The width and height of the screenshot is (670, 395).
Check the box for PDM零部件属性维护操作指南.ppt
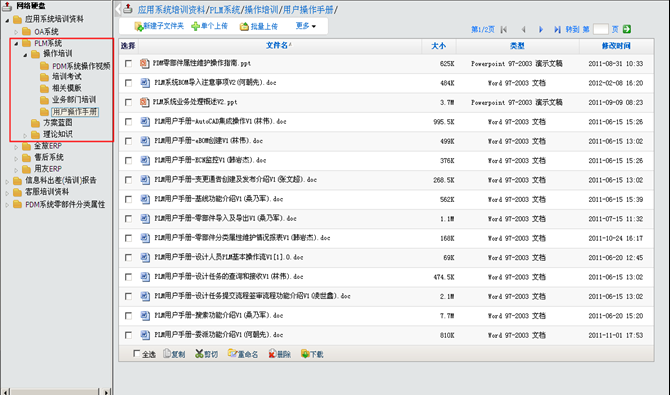click(x=128, y=63)
